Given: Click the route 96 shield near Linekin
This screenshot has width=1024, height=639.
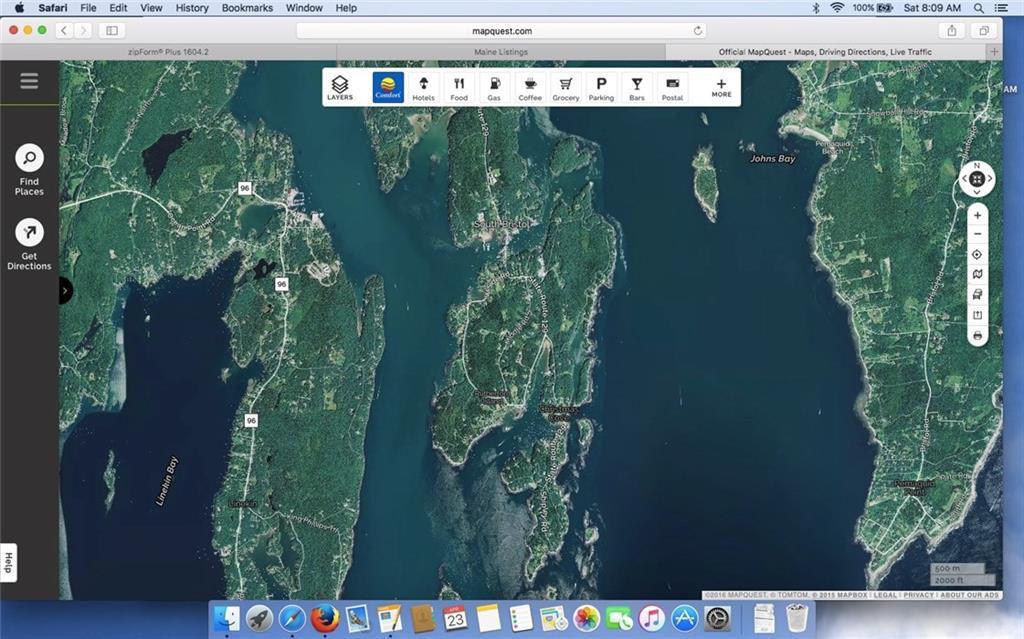Looking at the screenshot, I should [251, 421].
